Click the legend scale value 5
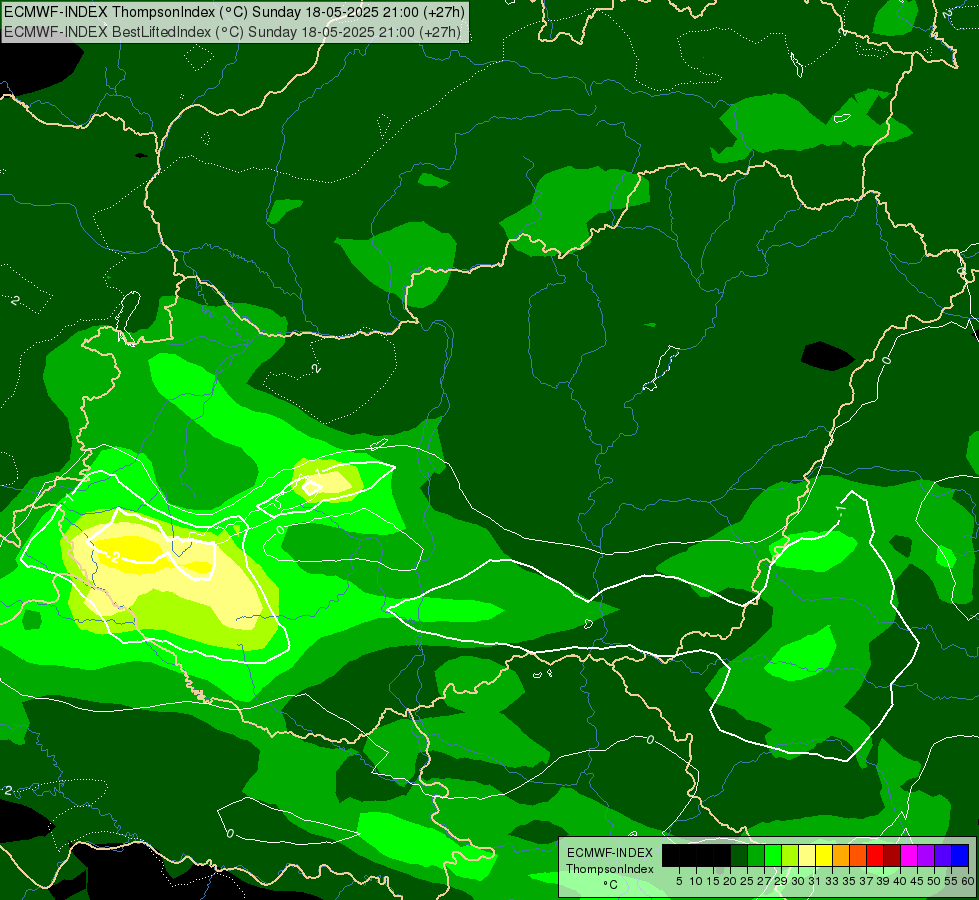Image resolution: width=979 pixels, height=900 pixels. pos(679,881)
